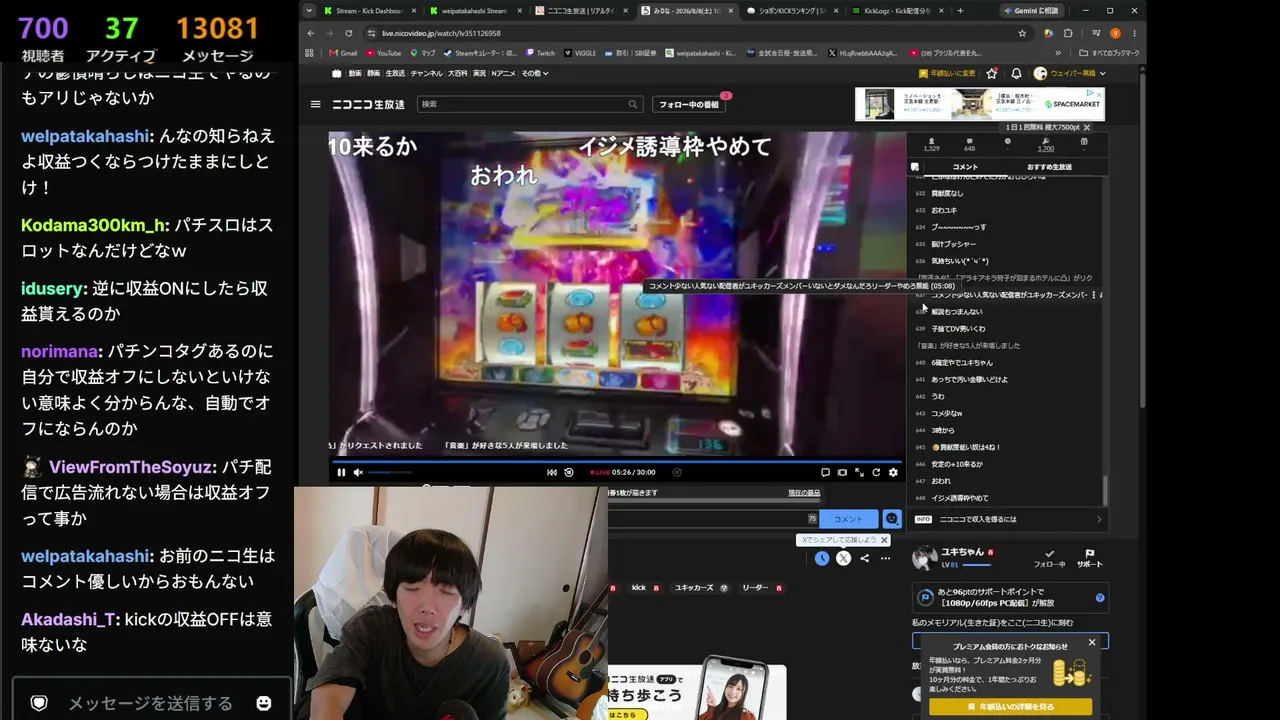Open the ユキッカーズ tag help icon
Screen dimensions: 1280x720
(x=724, y=588)
